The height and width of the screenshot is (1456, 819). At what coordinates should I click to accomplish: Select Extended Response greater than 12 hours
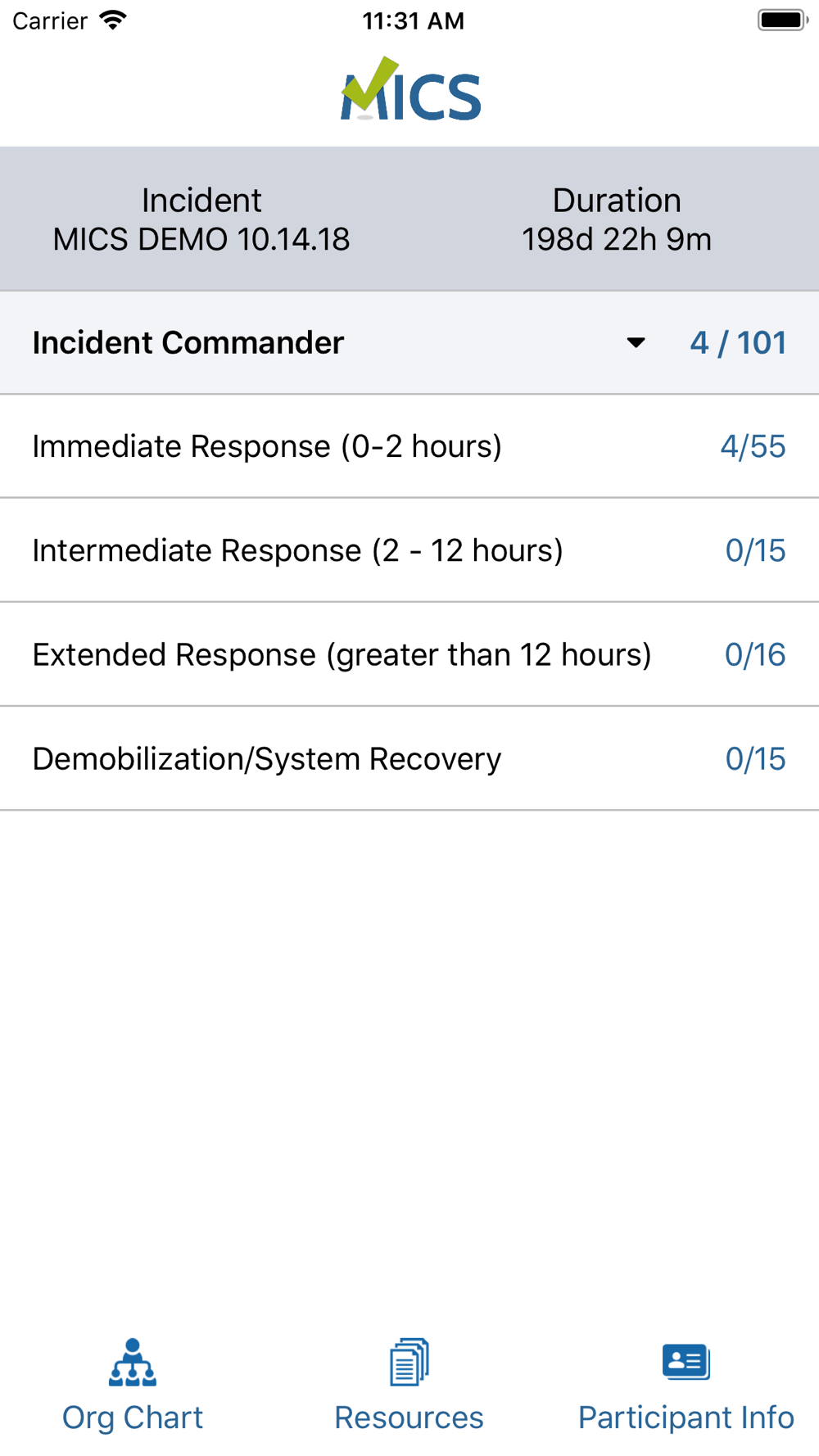coord(409,654)
